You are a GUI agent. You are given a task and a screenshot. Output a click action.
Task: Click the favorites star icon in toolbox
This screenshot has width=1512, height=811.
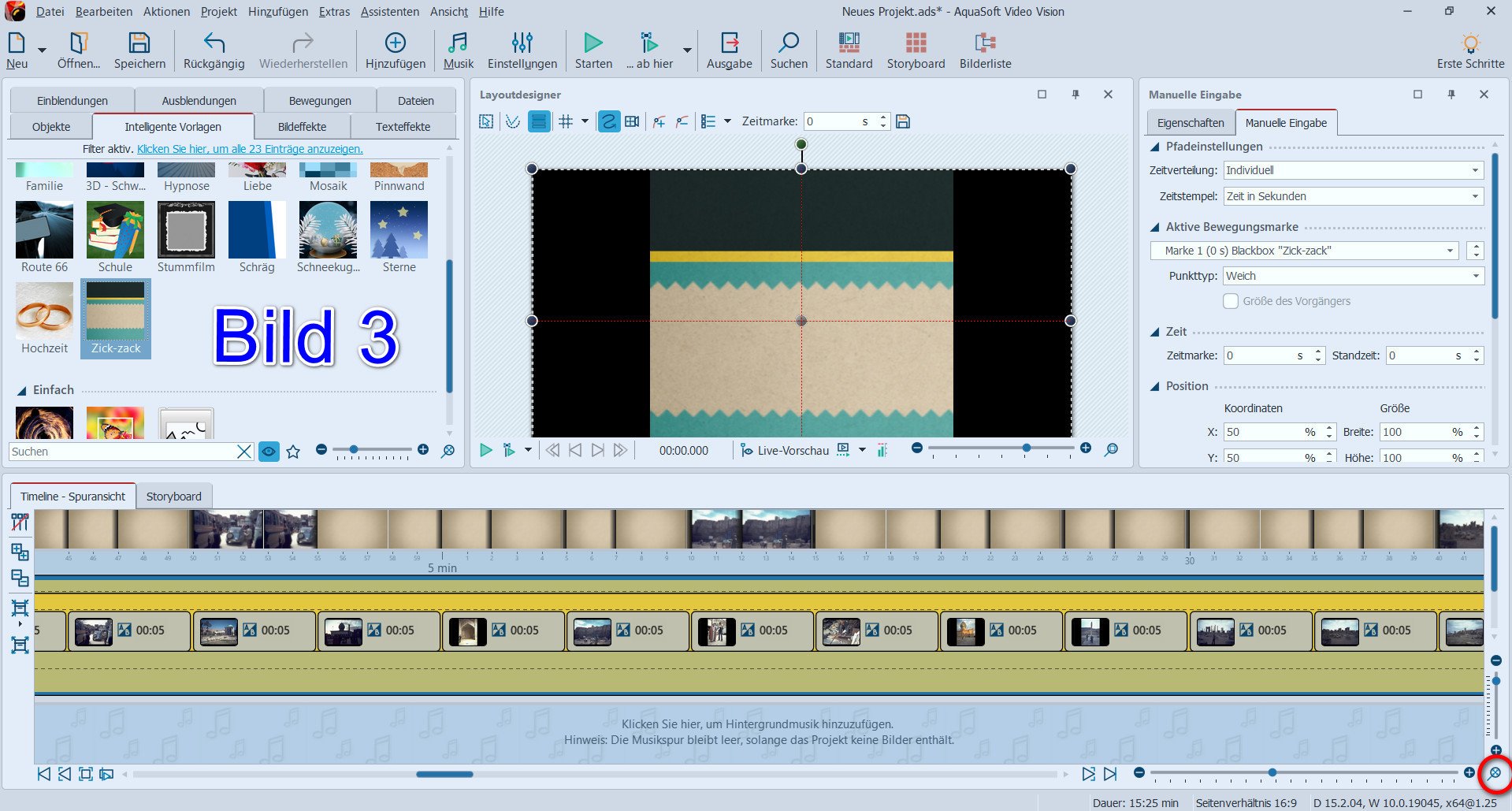pyautogui.click(x=293, y=452)
